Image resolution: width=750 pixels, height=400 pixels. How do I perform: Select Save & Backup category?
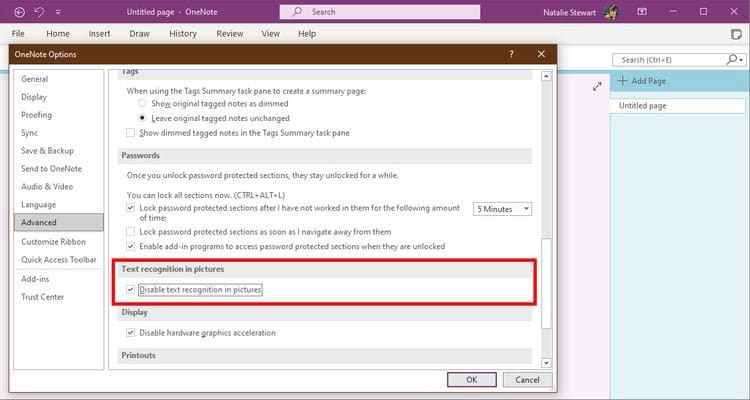58,151
